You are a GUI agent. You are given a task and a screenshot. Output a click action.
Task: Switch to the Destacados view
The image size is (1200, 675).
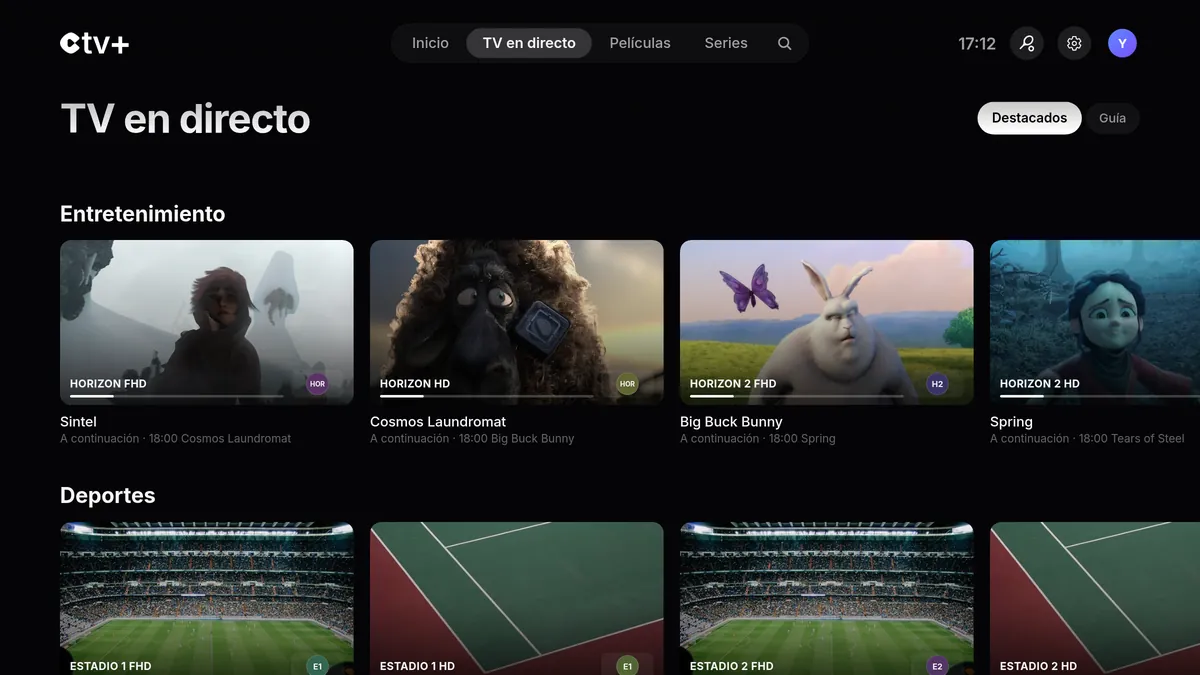[1029, 118]
